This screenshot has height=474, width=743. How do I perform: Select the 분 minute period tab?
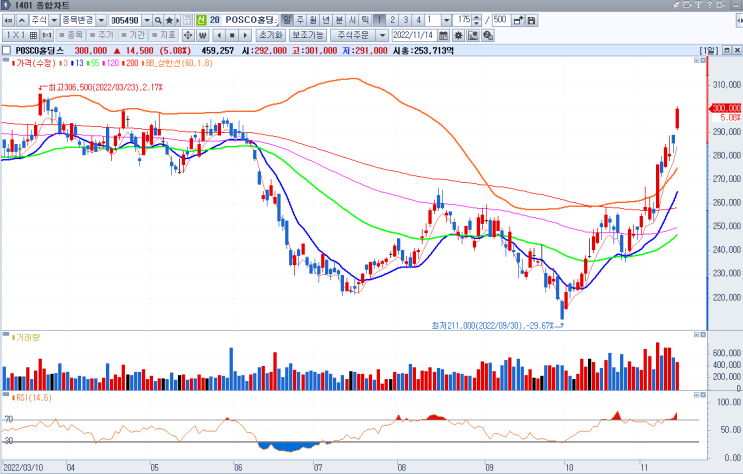tap(339, 20)
